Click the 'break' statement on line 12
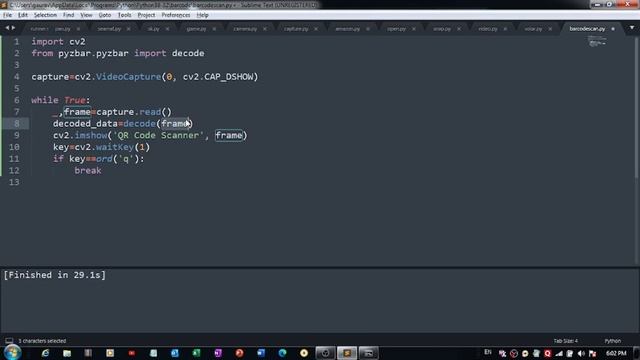 (88, 171)
